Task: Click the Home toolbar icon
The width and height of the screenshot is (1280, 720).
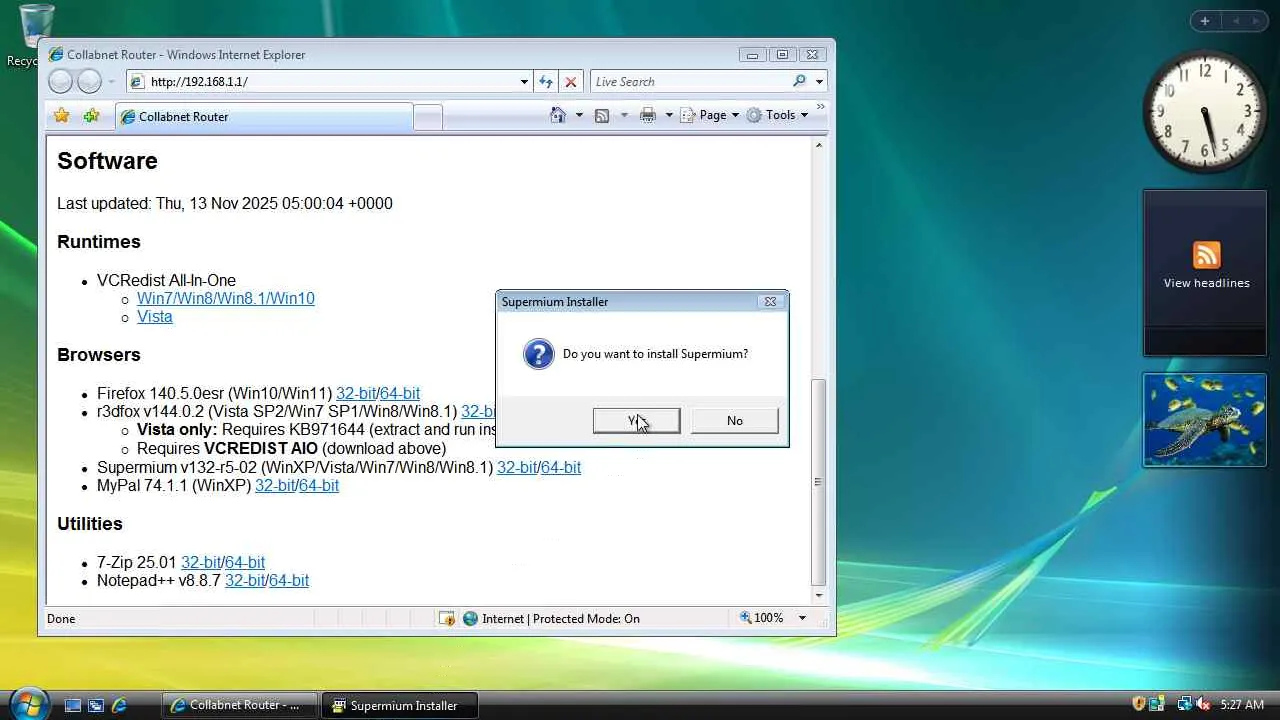Action: click(558, 115)
